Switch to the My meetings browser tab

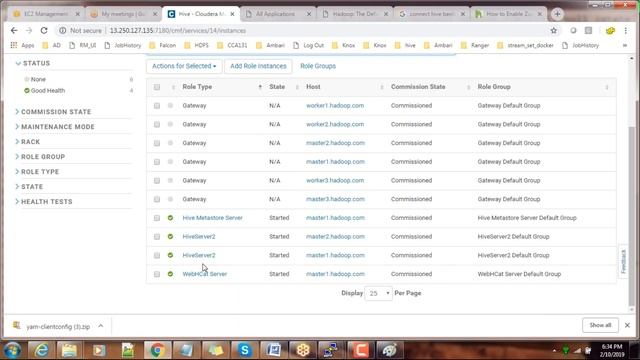123,14
